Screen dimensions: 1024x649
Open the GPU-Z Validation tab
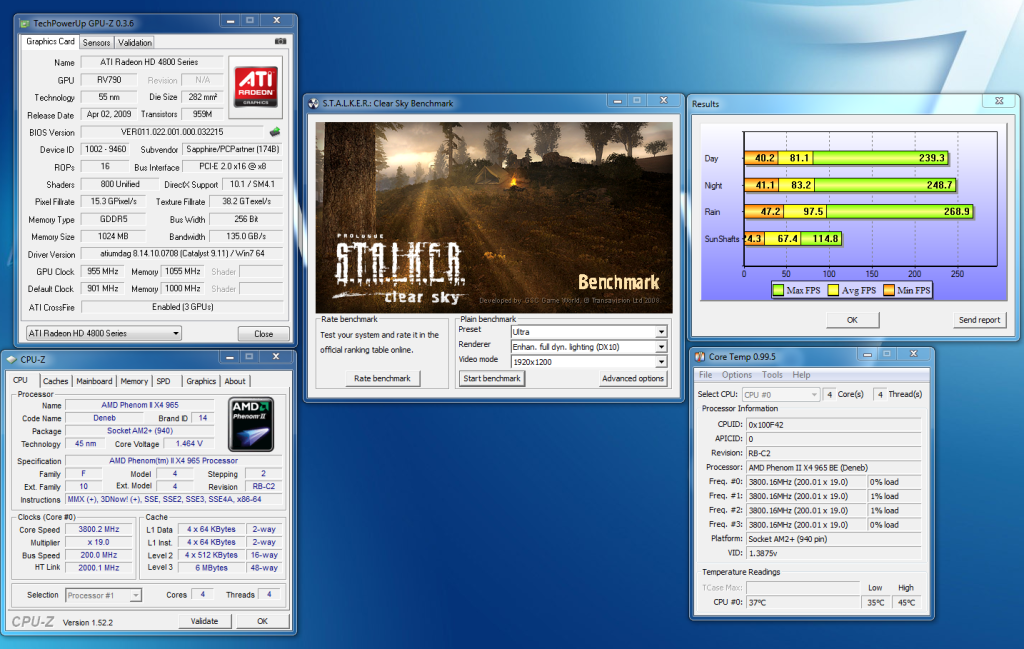pos(135,42)
